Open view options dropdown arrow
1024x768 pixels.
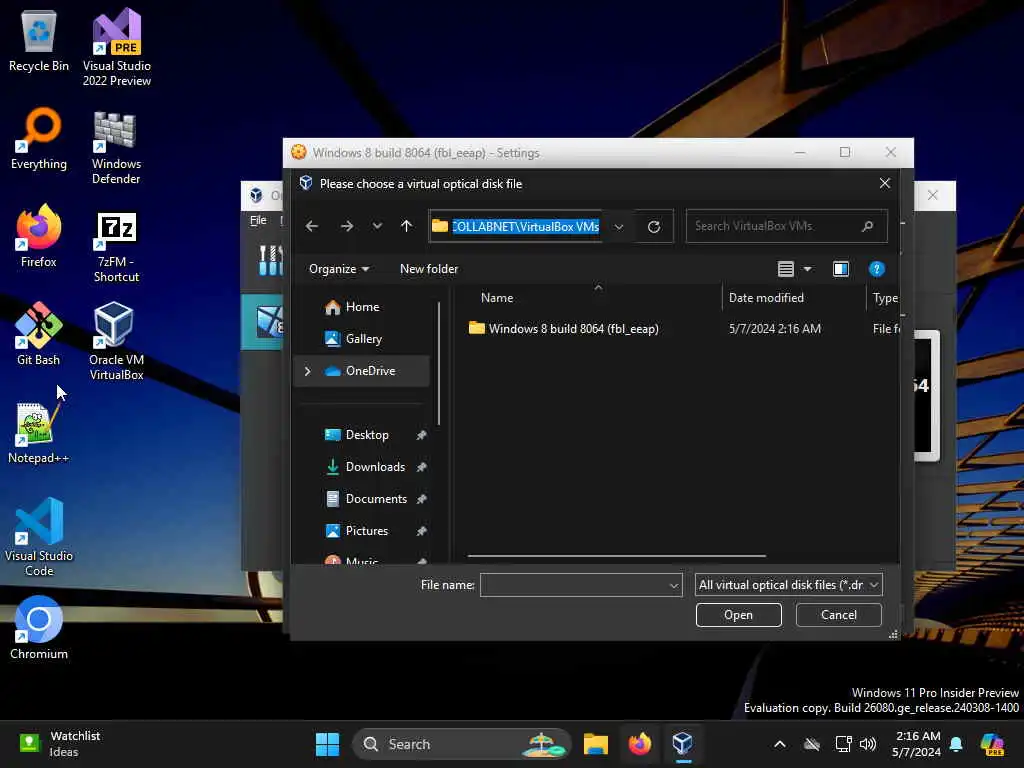pyautogui.click(x=808, y=269)
